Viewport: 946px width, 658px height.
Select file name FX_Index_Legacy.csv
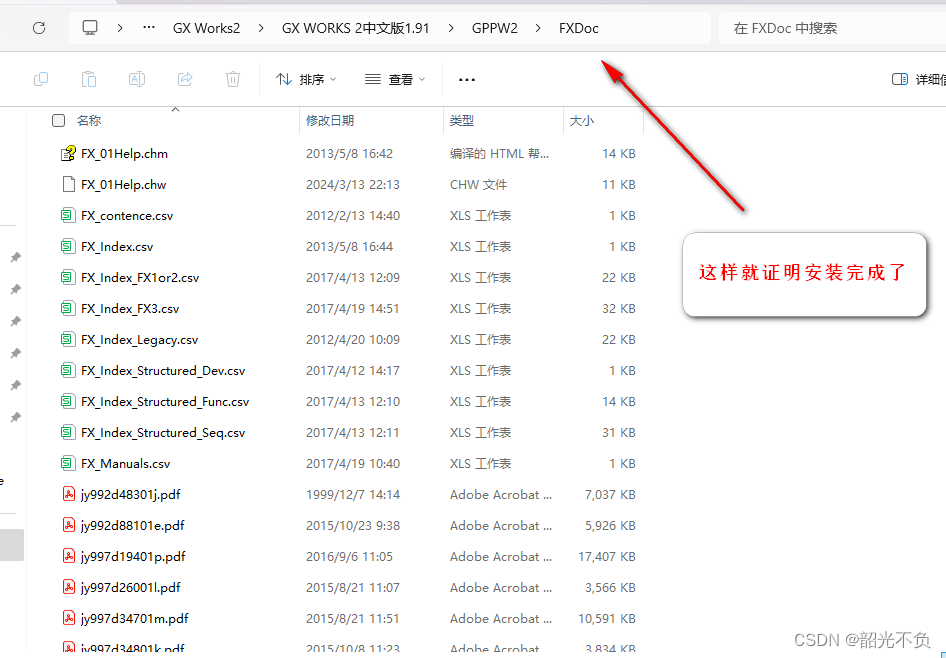tap(139, 340)
